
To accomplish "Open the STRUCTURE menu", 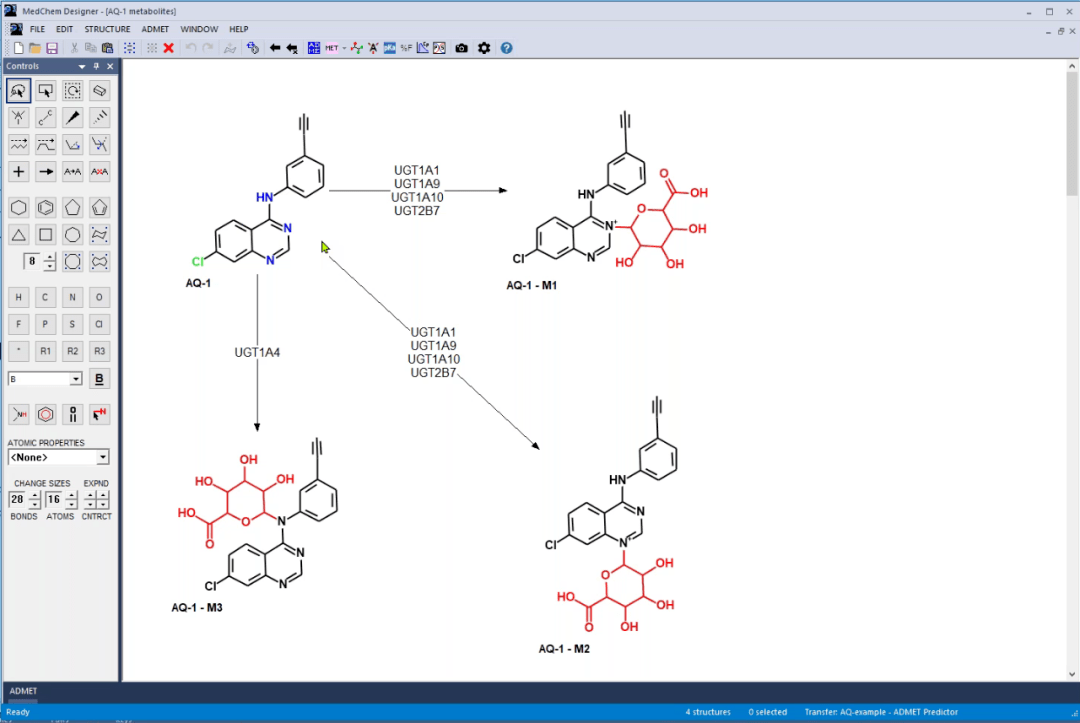I will [x=107, y=30].
